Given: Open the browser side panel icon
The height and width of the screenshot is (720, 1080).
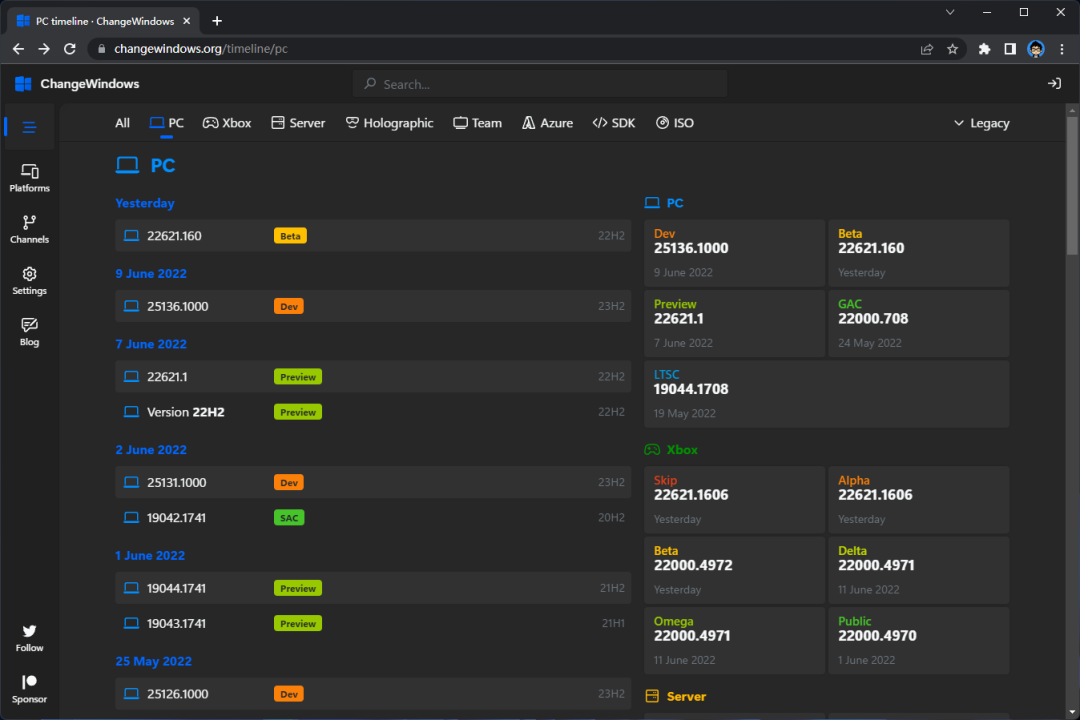Looking at the screenshot, I should pos(1010,49).
